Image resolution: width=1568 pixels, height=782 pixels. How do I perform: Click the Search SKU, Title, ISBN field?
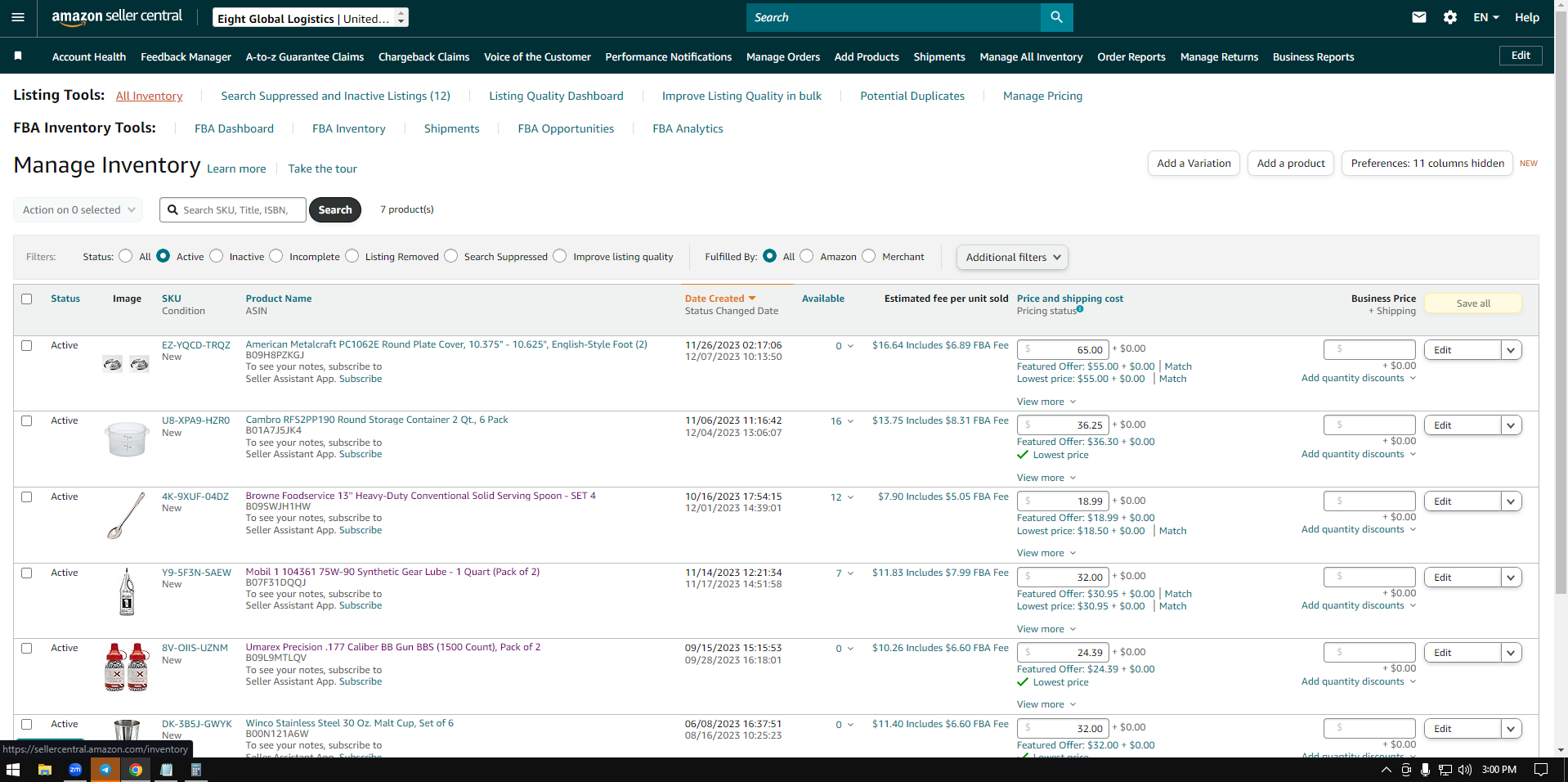233,210
